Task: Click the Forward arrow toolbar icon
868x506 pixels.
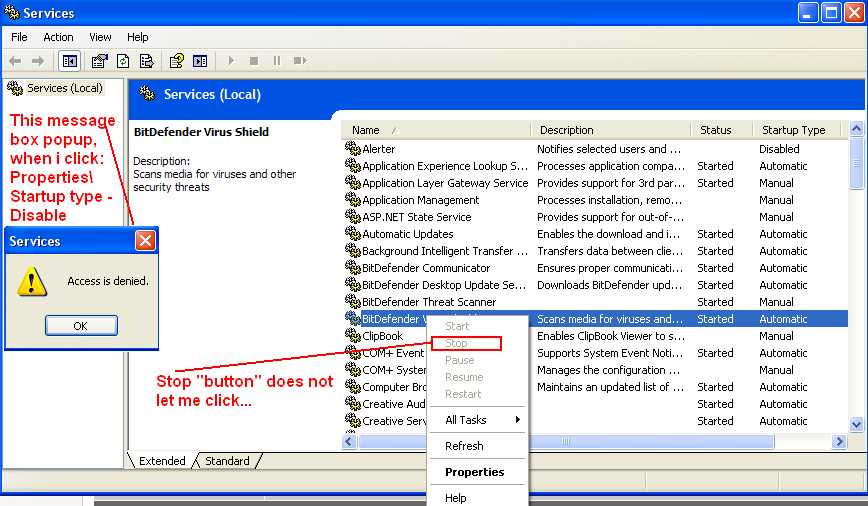Action: pyautogui.click(x=38, y=61)
